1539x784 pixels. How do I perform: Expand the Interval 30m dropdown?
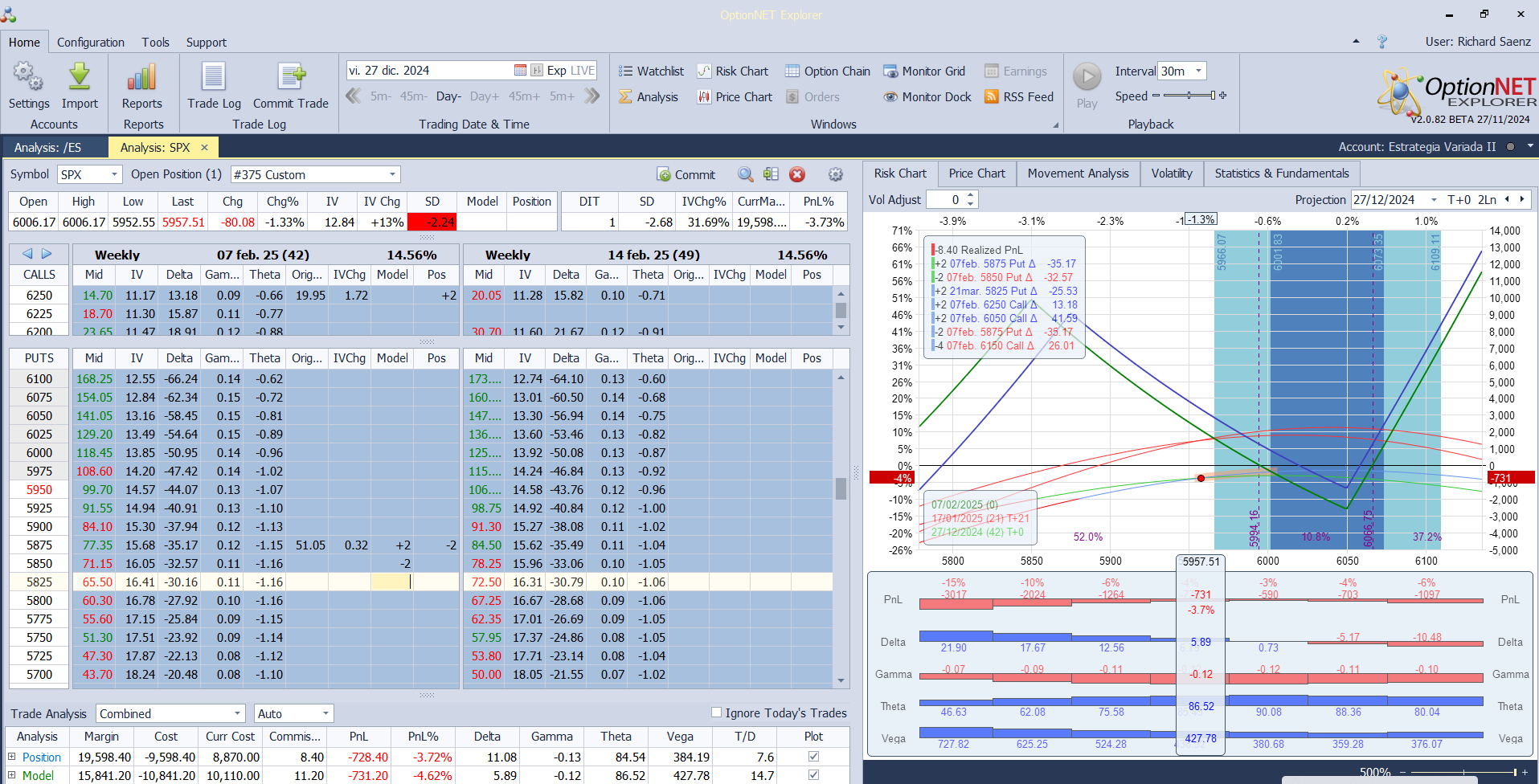point(1198,71)
